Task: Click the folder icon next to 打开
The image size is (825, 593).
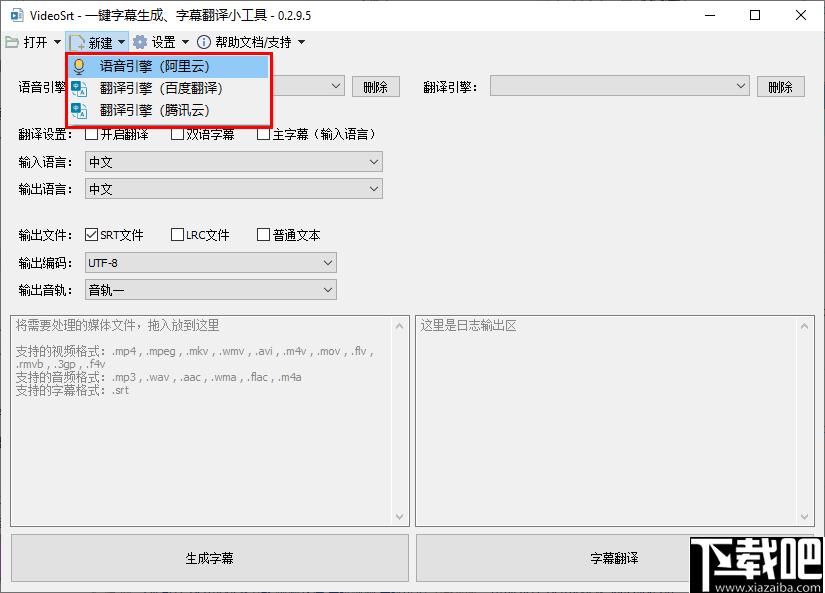Action: [12, 42]
